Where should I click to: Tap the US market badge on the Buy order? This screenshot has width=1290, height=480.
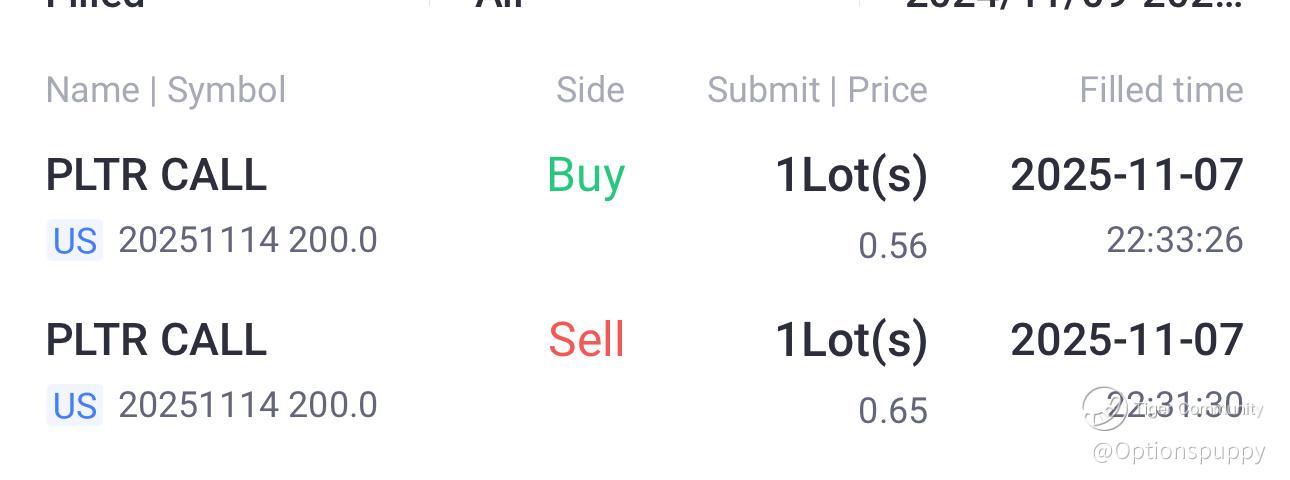pyautogui.click(x=75, y=241)
